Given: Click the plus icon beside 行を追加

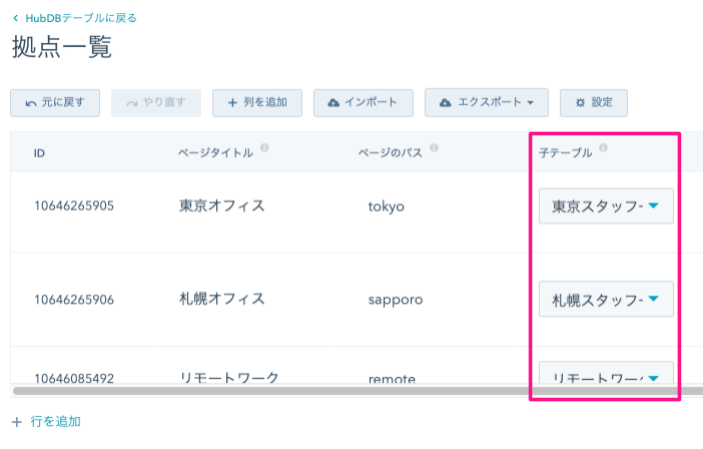Looking at the screenshot, I should pos(16,422).
